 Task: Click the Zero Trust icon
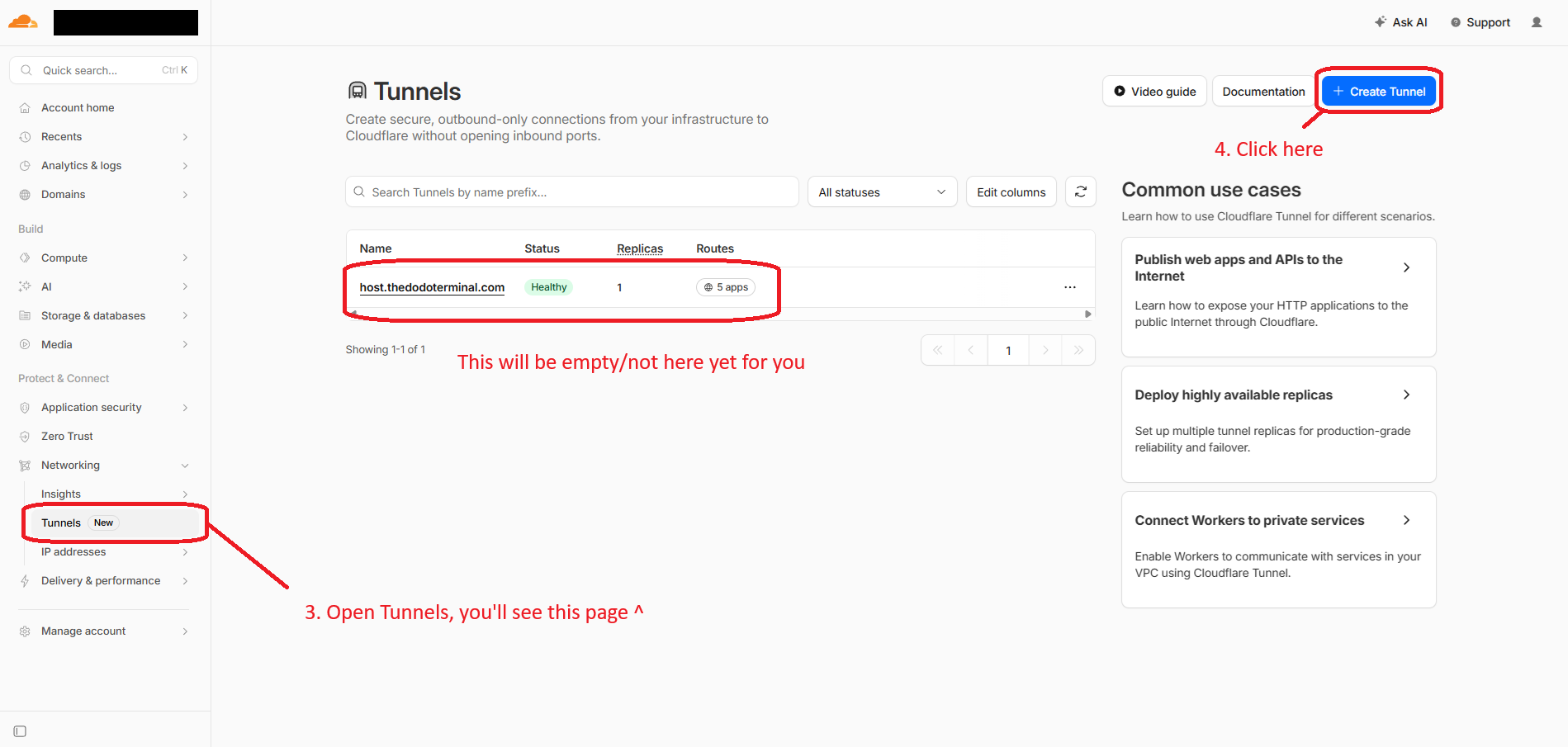pos(25,437)
